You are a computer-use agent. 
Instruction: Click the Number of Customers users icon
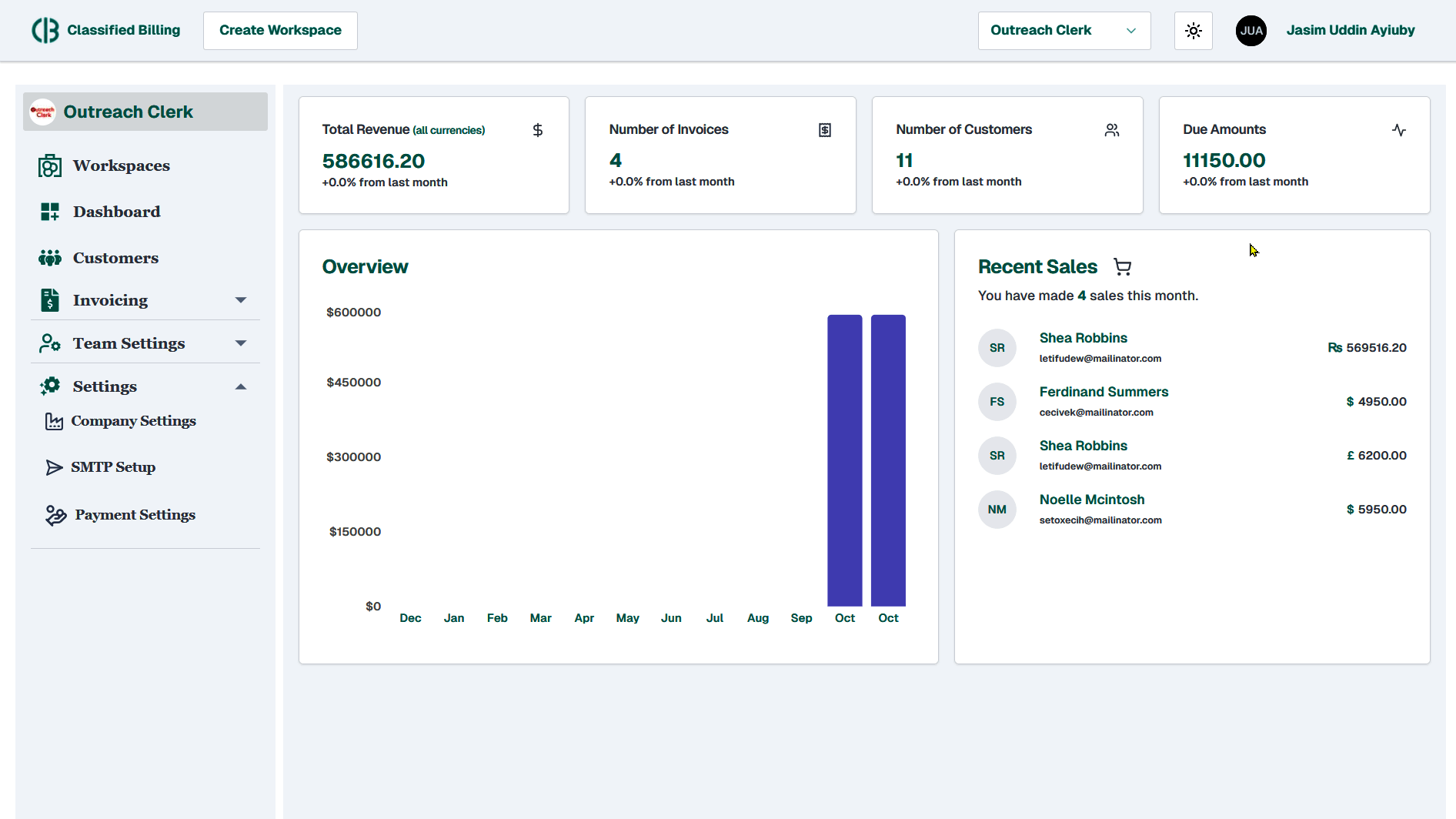(x=1111, y=129)
